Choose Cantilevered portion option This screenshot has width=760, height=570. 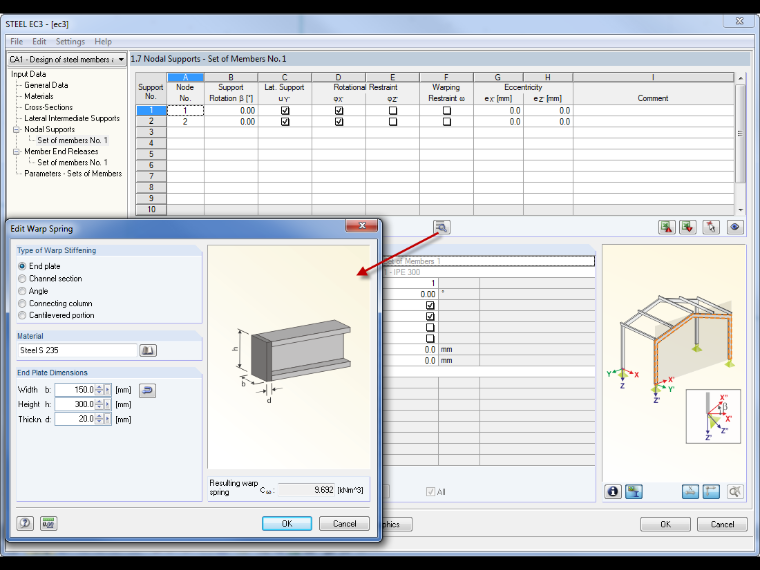[x=22, y=315]
